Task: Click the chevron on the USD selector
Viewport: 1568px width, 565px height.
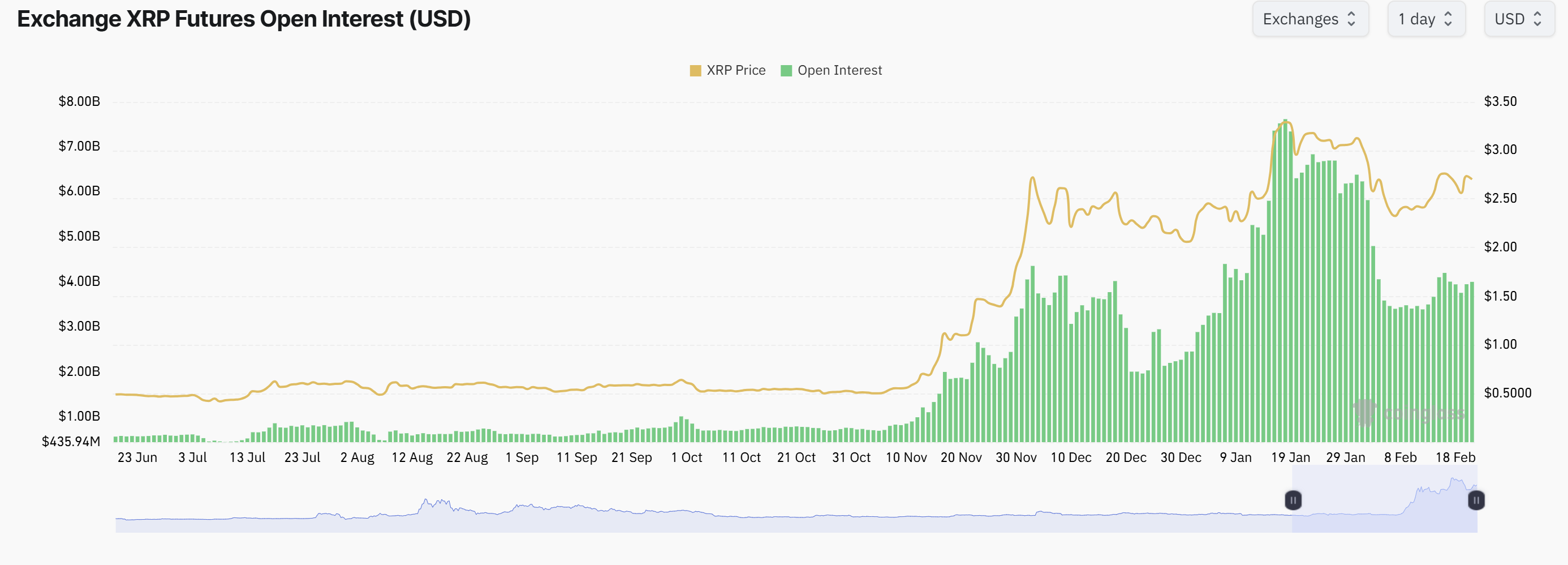Action: [1539, 19]
